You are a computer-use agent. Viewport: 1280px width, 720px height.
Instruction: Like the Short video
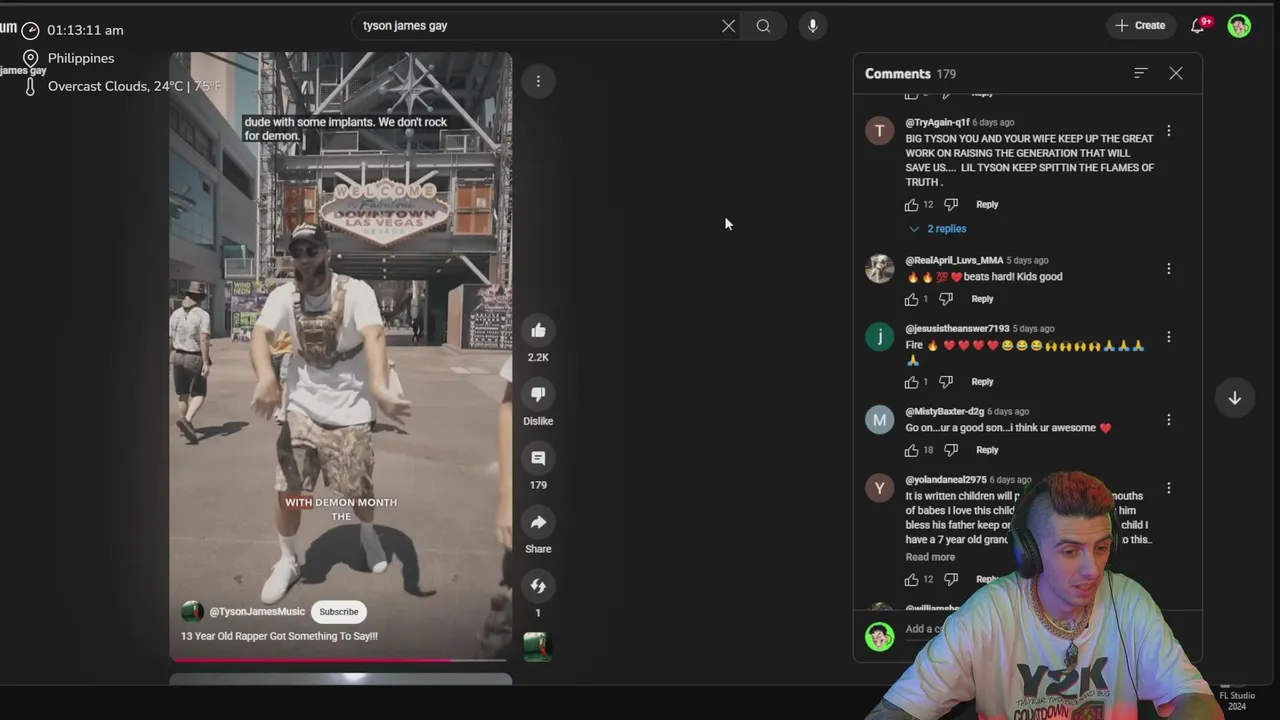(x=538, y=331)
